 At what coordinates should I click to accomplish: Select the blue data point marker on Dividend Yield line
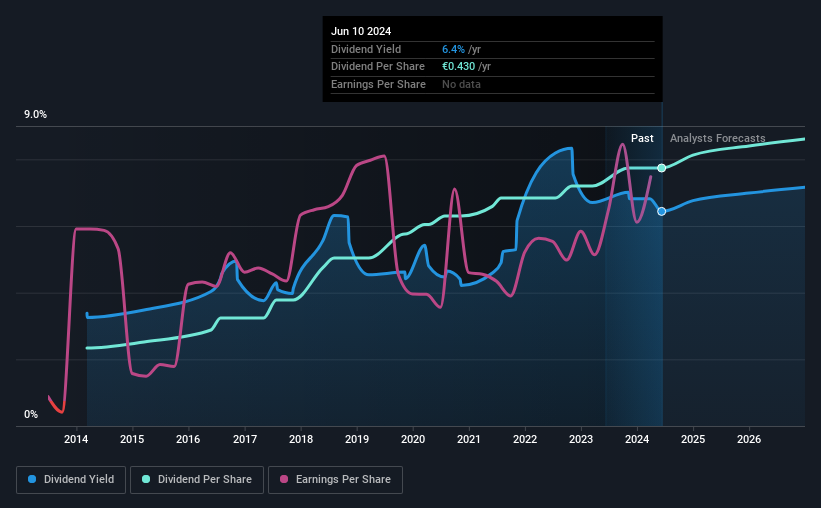pyautogui.click(x=662, y=212)
